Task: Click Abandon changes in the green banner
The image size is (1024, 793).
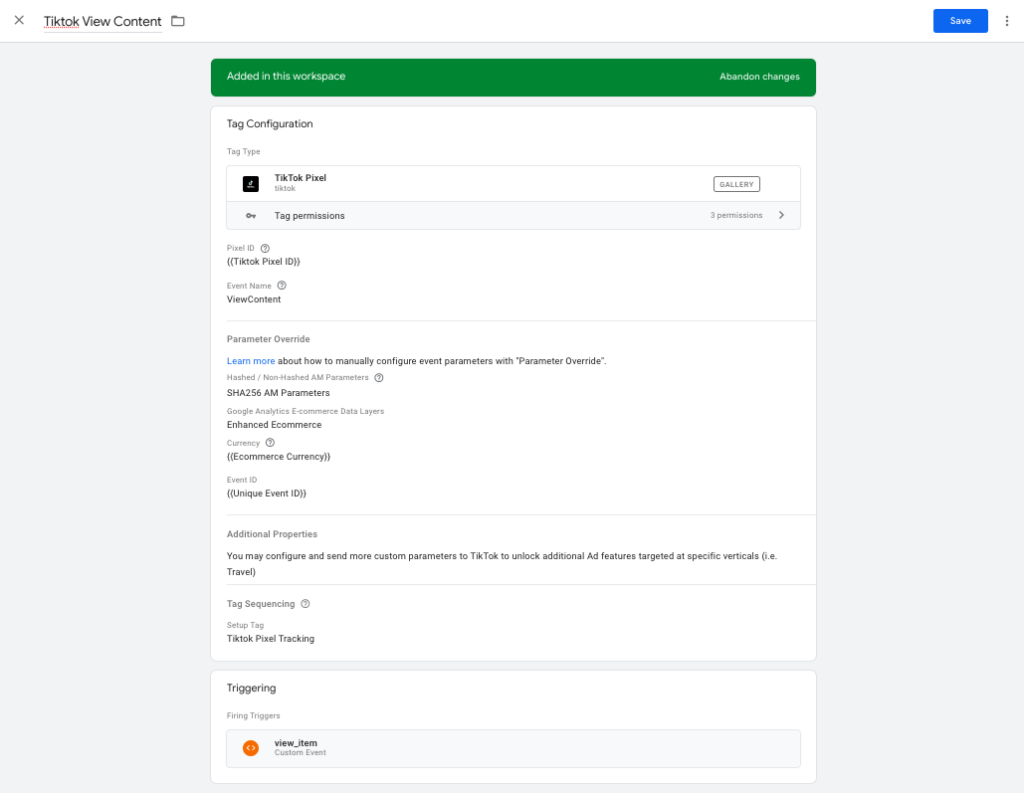Action: click(759, 77)
